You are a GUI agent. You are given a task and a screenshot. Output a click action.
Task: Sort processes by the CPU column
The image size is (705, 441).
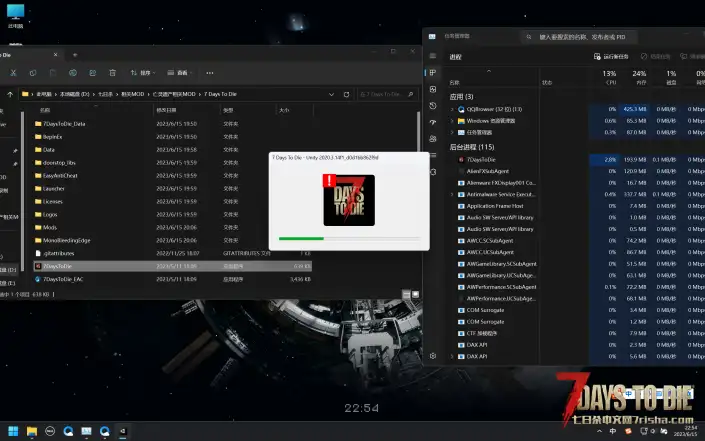click(610, 77)
